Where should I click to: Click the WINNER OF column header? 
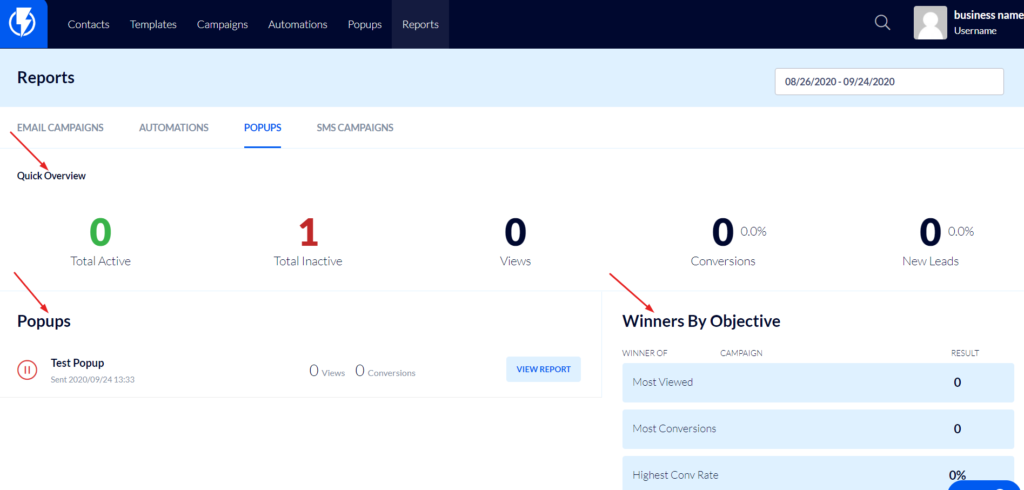pyautogui.click(x=645, y=353)
